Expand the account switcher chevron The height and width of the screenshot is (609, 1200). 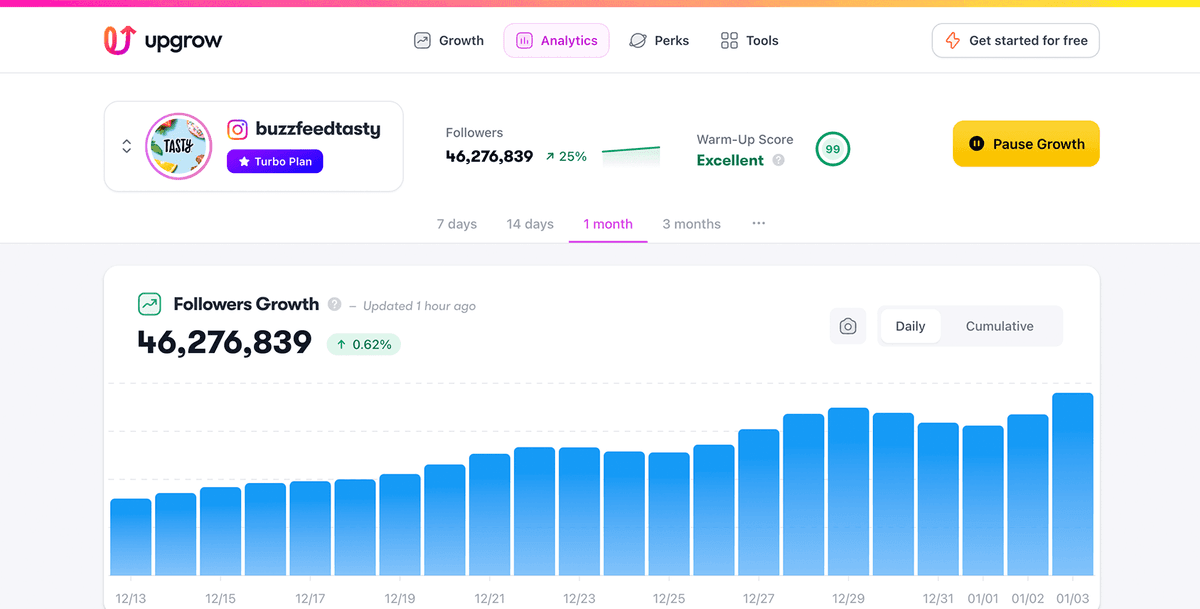click(126, 145)
